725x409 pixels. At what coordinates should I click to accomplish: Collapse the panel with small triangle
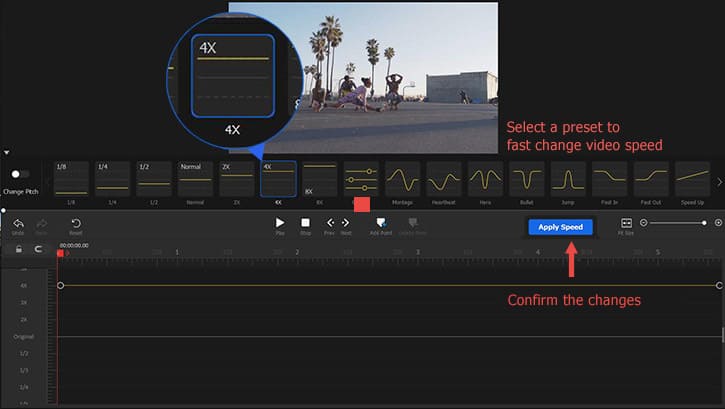6,153
